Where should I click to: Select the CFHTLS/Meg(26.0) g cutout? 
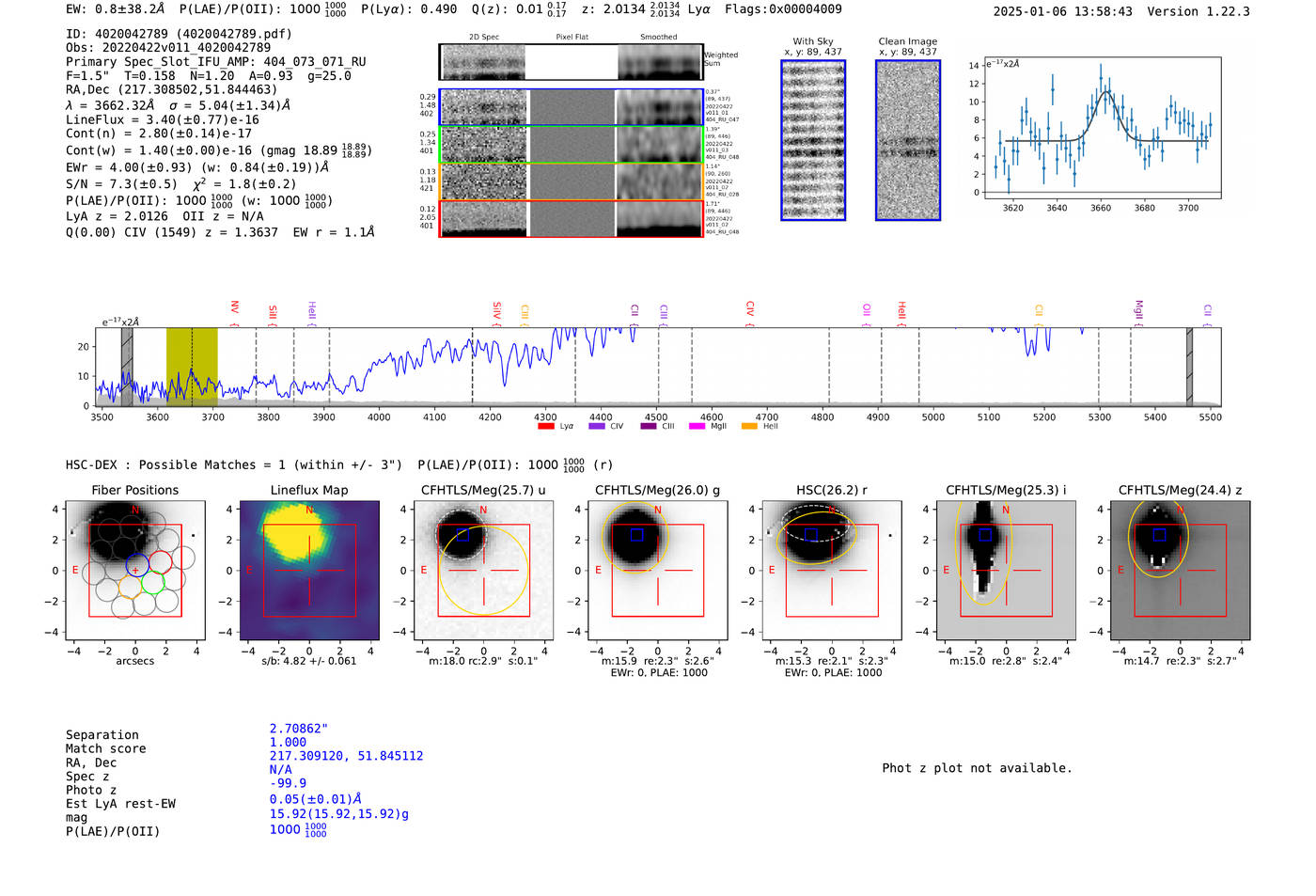[x=658, y=571]
